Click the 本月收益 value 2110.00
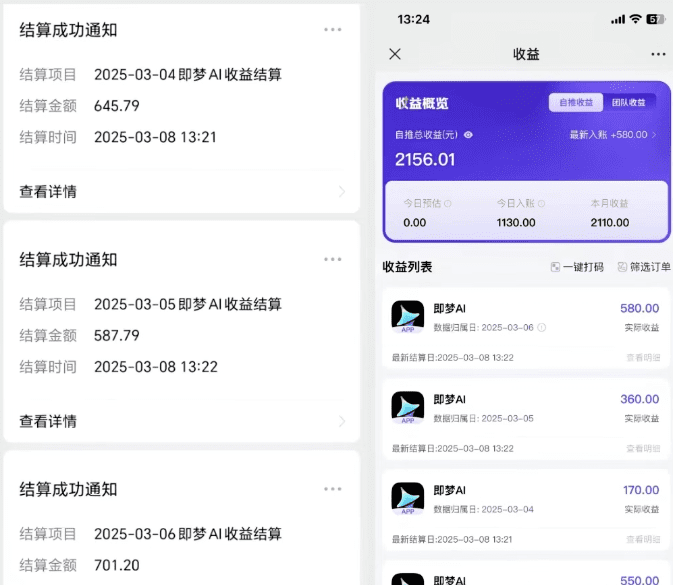This screenshot has height=585, width=673. (609, 223)
